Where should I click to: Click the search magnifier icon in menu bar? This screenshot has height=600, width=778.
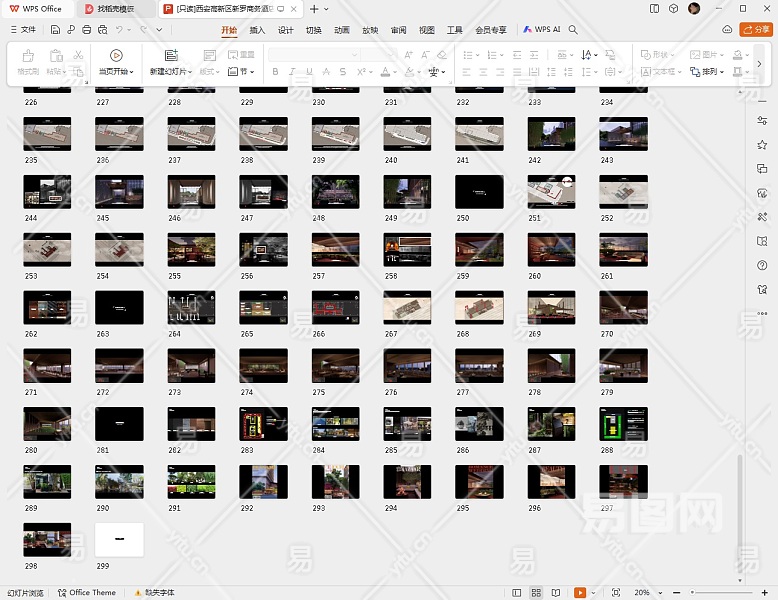pos(573,30)
